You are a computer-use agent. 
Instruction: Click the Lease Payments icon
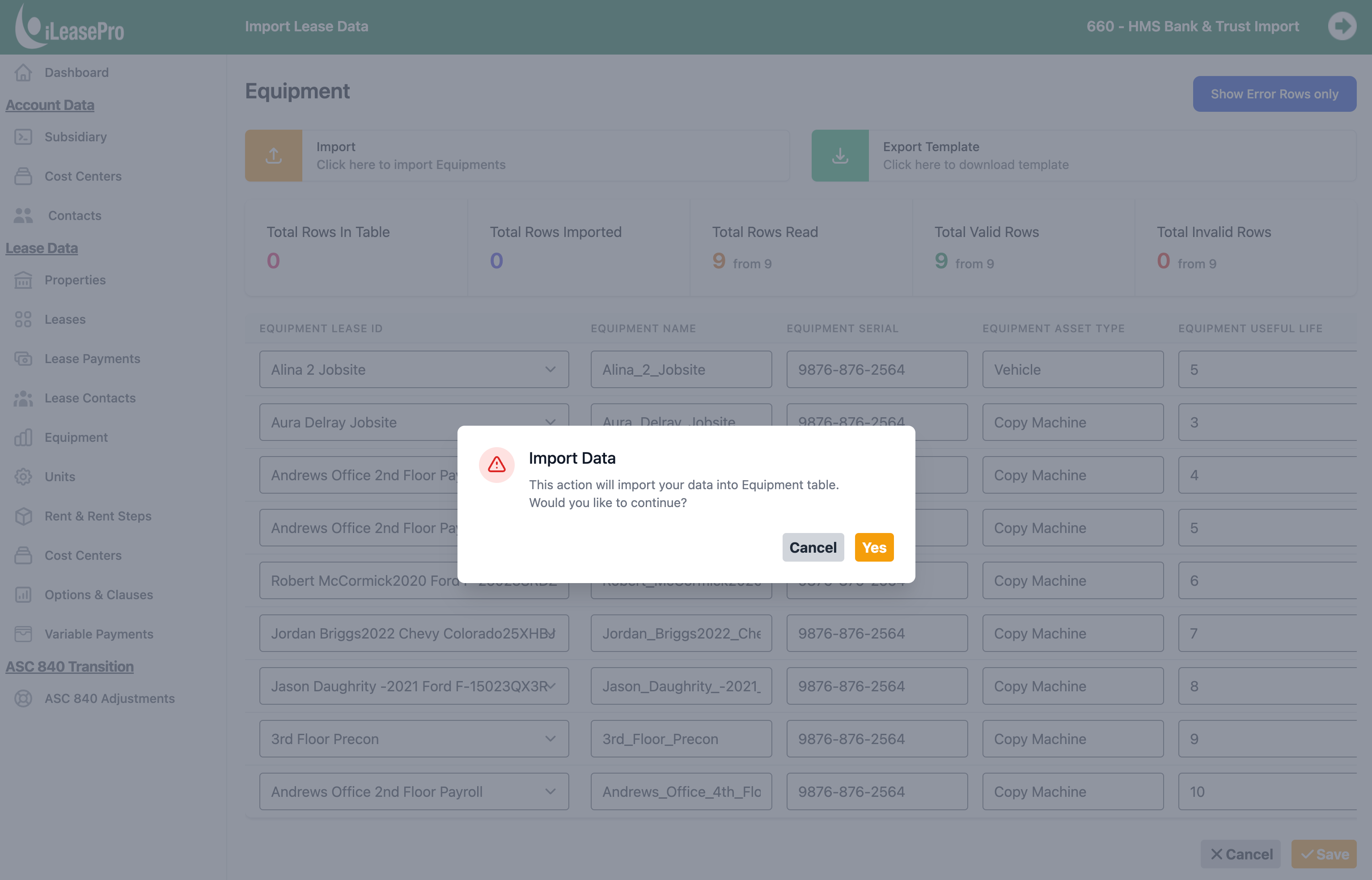tap(23, 359)
